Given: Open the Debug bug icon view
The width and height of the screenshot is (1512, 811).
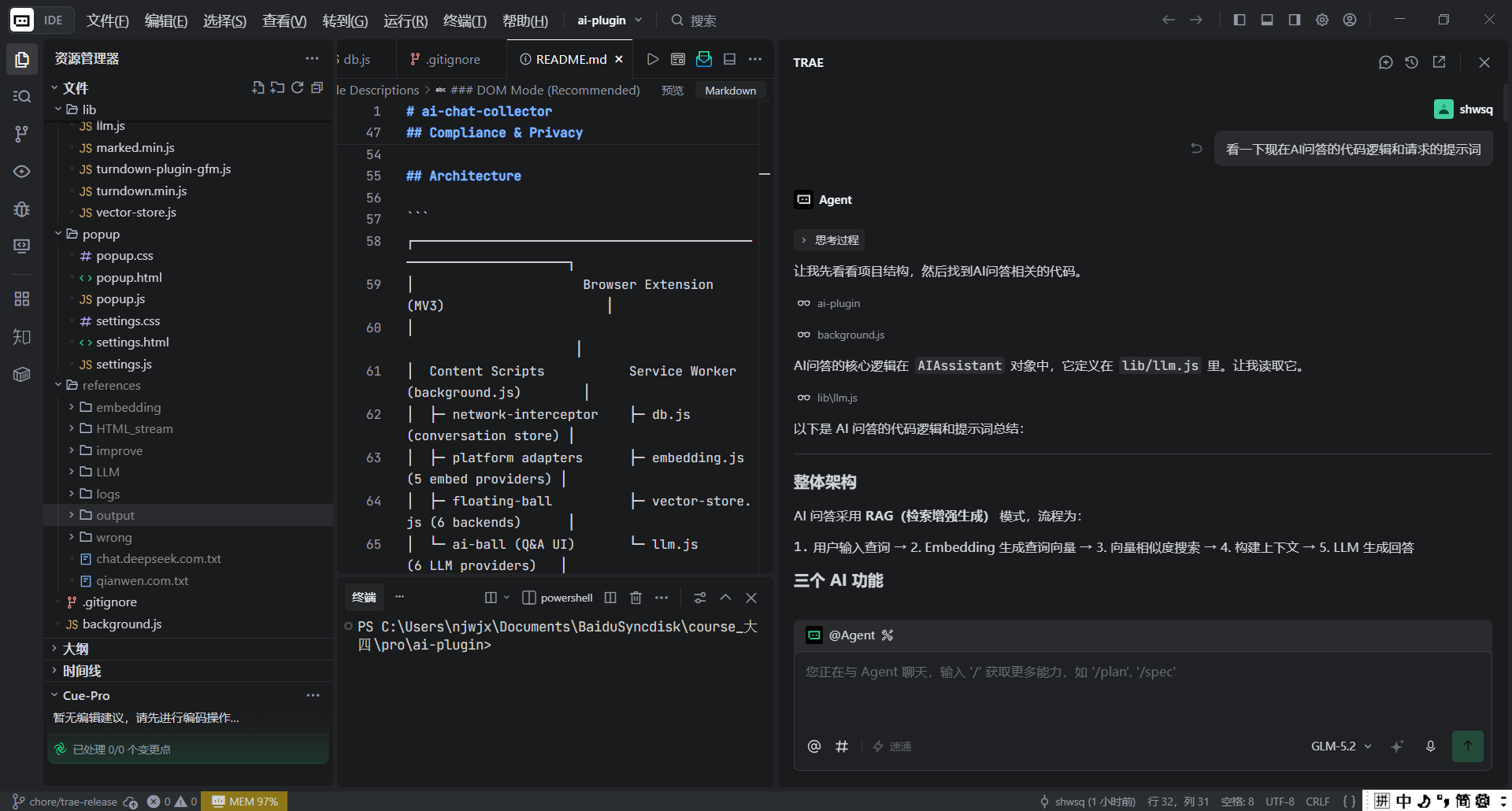Looking at the screenshot, I should tap(22, 209).
